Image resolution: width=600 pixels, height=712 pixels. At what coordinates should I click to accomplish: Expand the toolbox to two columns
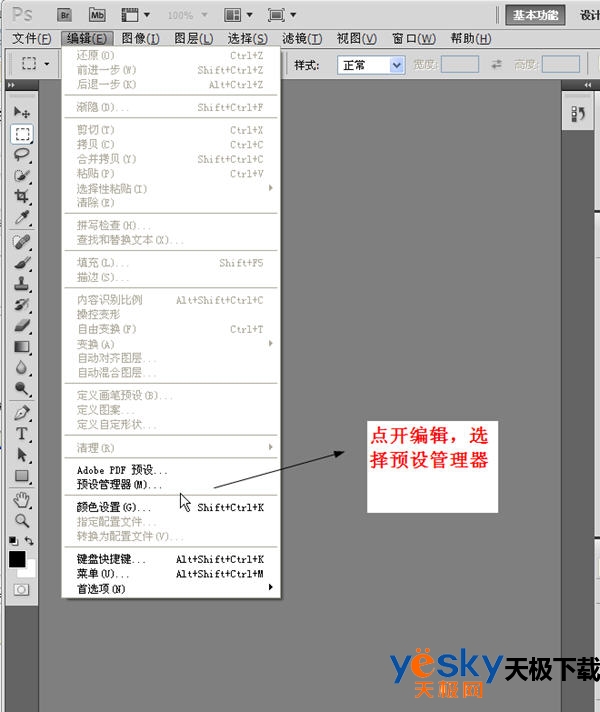pyautogui.click(x=11, y=85)
